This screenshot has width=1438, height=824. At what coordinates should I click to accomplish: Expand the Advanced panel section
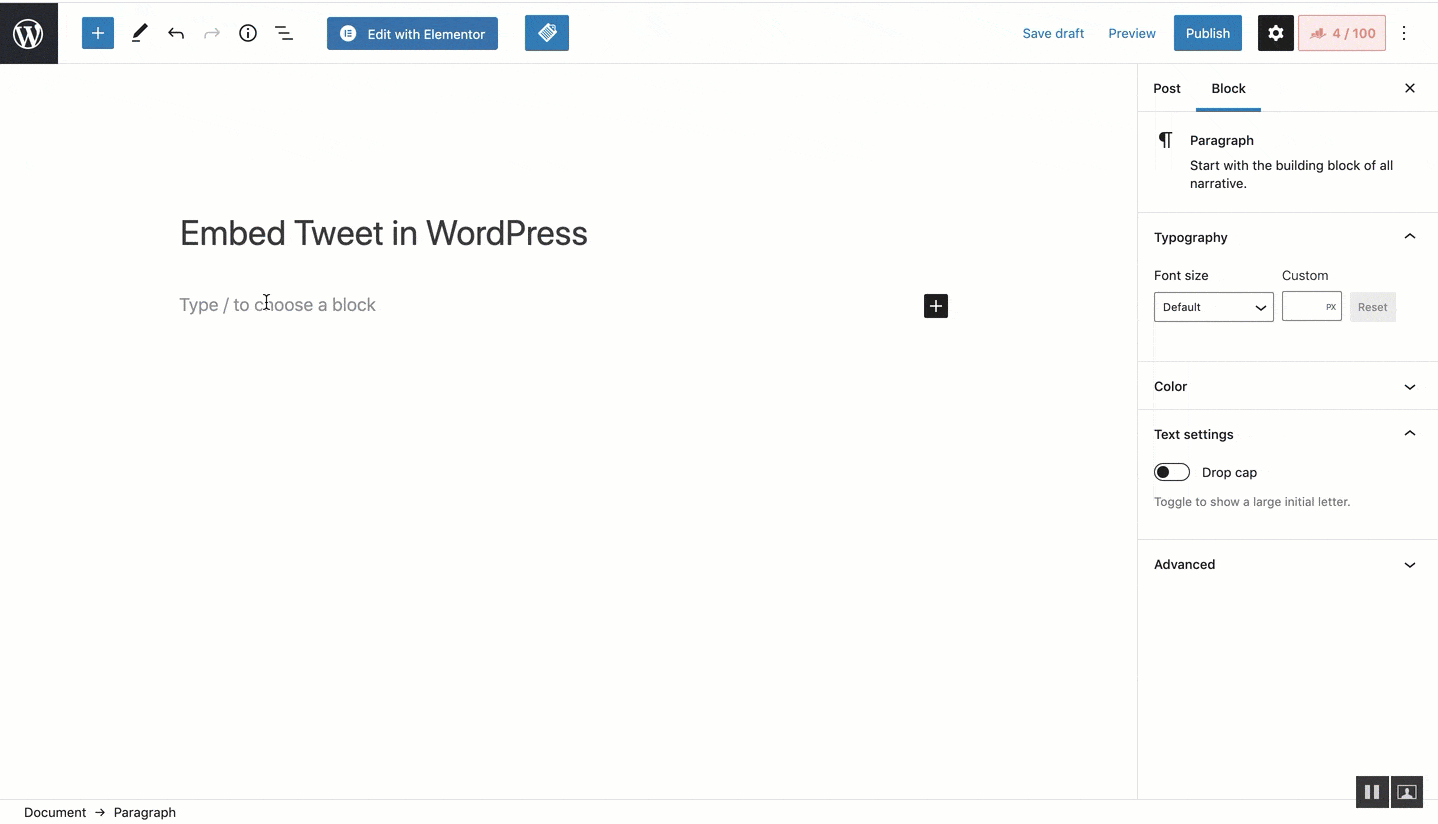point(1286,564)
